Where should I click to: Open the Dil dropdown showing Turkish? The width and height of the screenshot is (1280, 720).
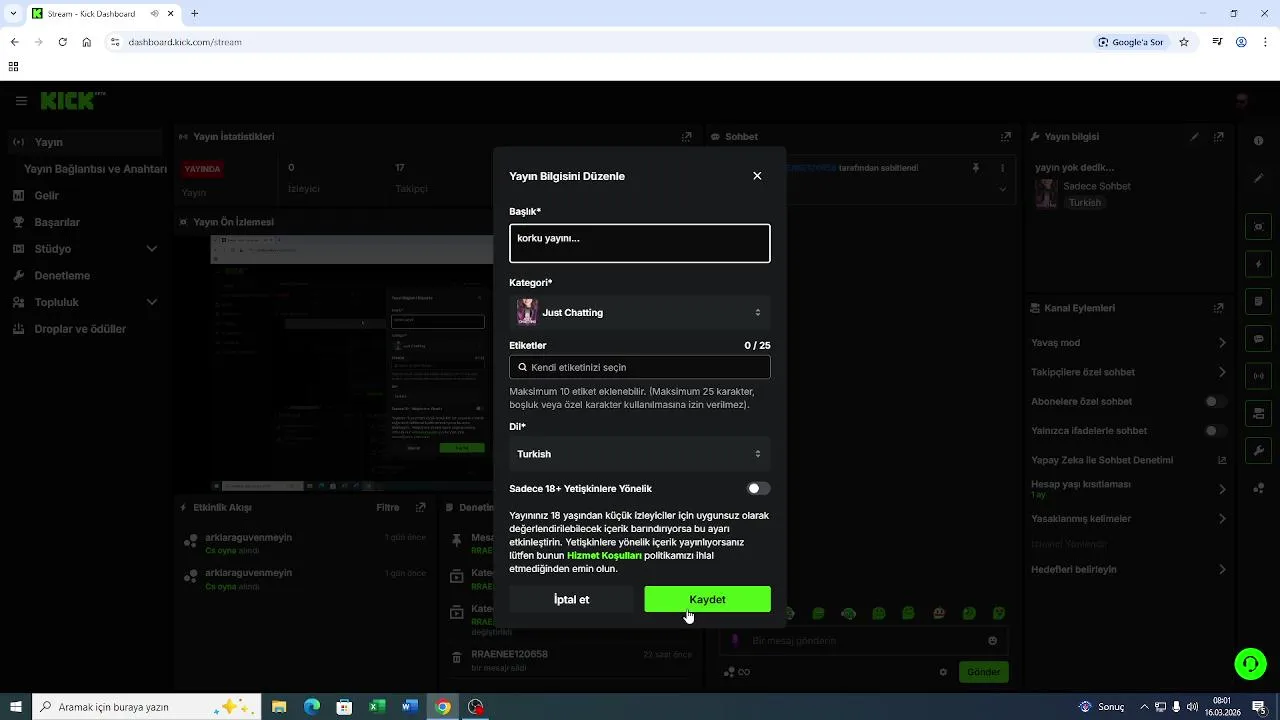pos(640,454)
